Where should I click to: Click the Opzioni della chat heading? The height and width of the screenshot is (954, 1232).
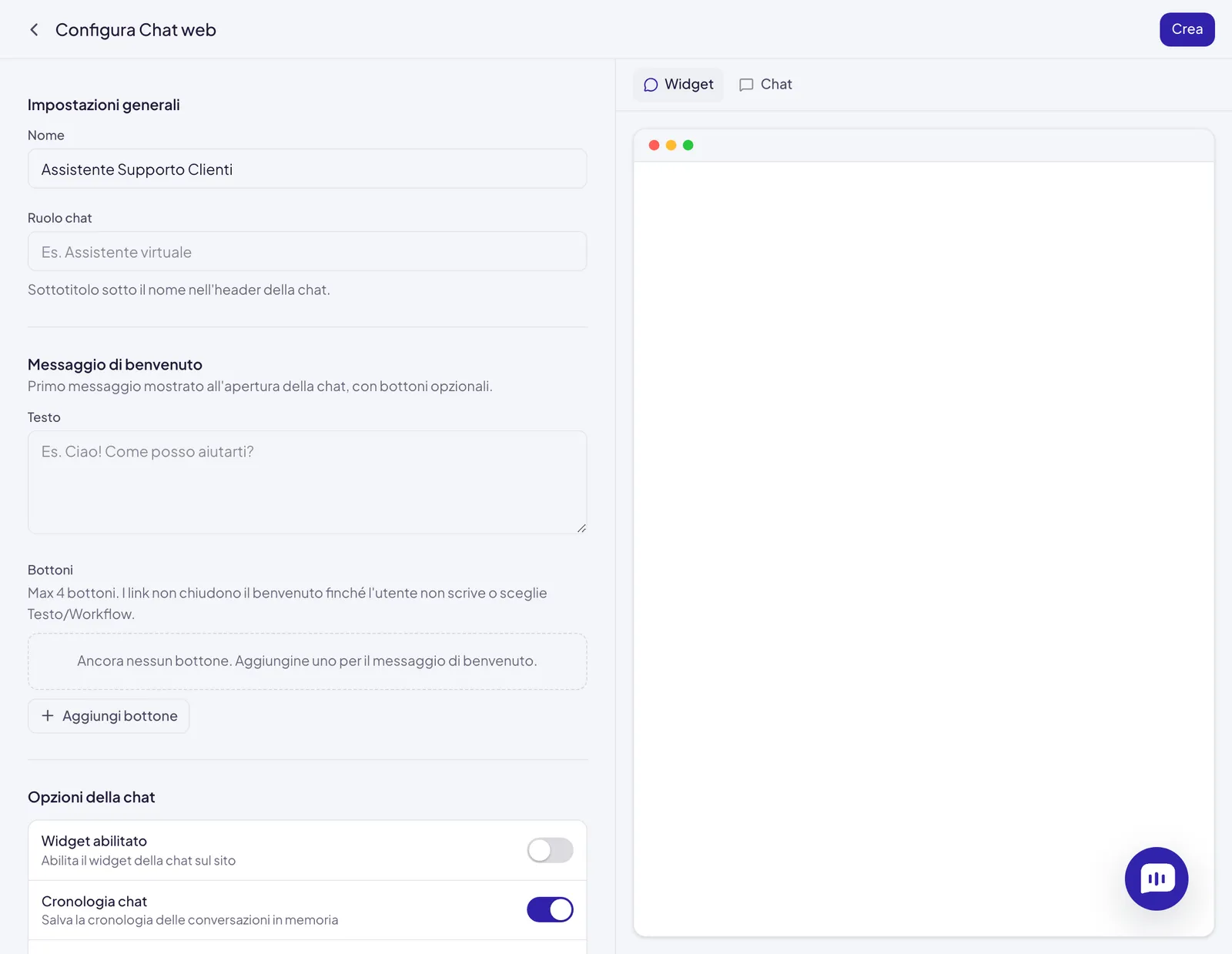click(x=92, y=797)
